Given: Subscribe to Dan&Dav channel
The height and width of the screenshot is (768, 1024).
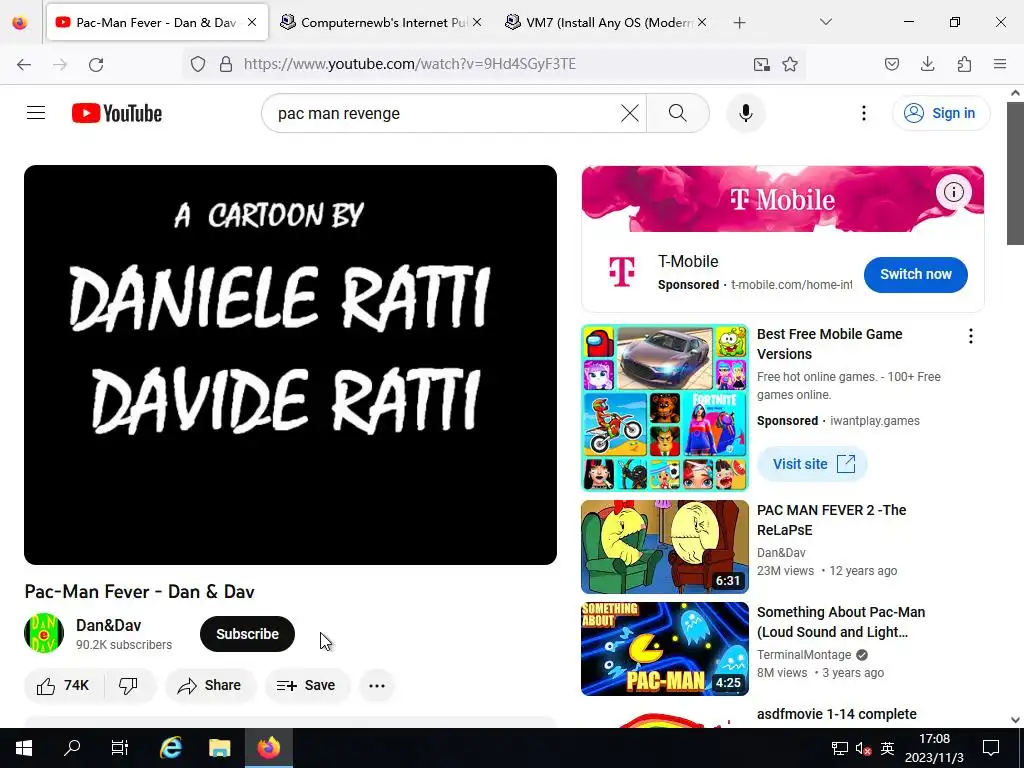Looking at the screenshot, I should pos(247,634).
